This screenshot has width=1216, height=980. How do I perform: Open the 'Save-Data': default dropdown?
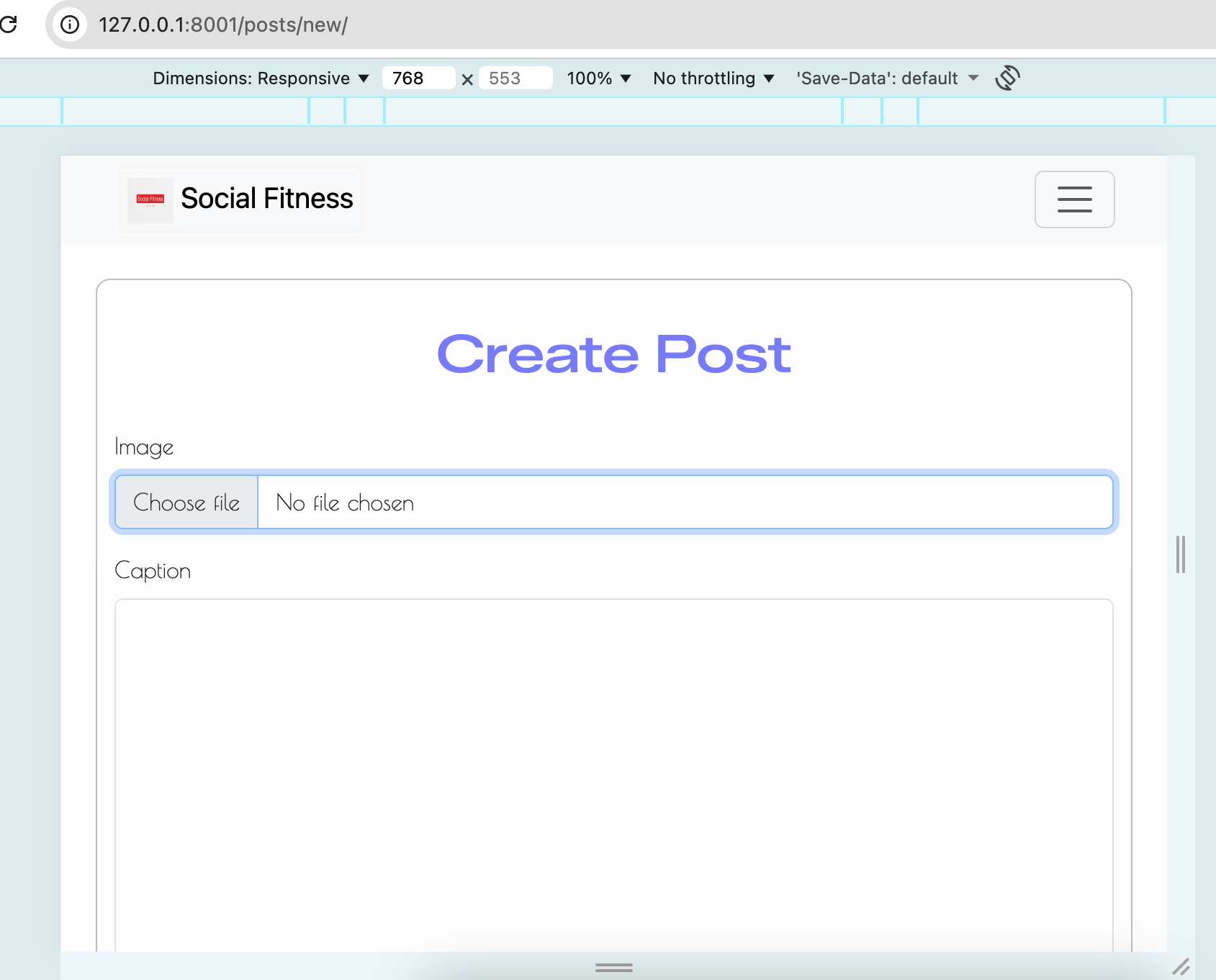coord(887,78)
